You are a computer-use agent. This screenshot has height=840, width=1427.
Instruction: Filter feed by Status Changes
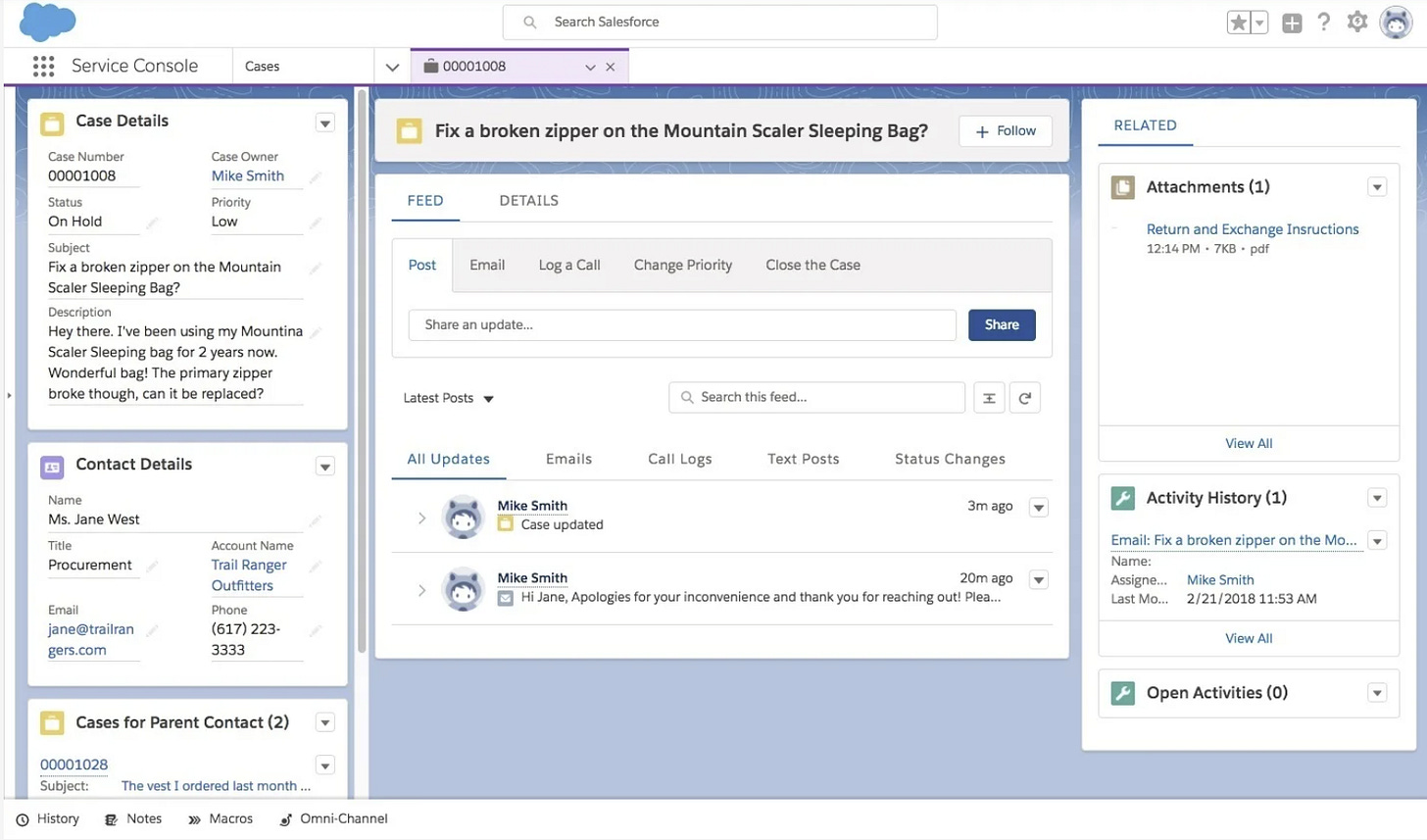950,459
